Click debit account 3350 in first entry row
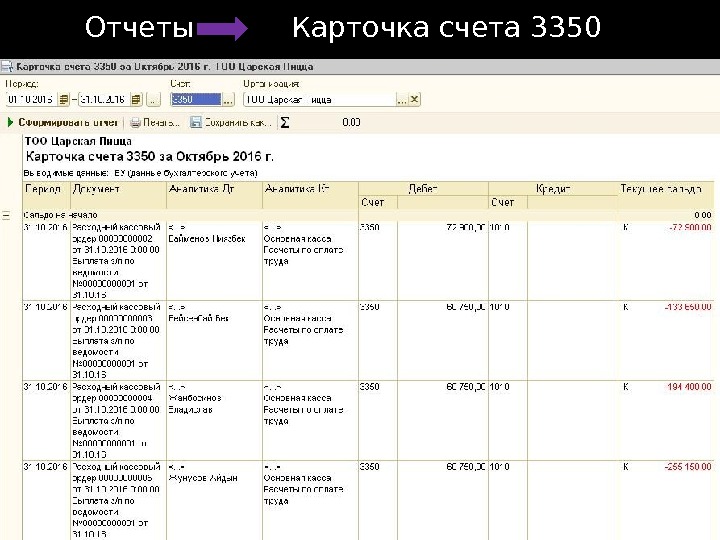Image resolution: width=720 pixels, height=540 pixels. click(x=370, y=227)
